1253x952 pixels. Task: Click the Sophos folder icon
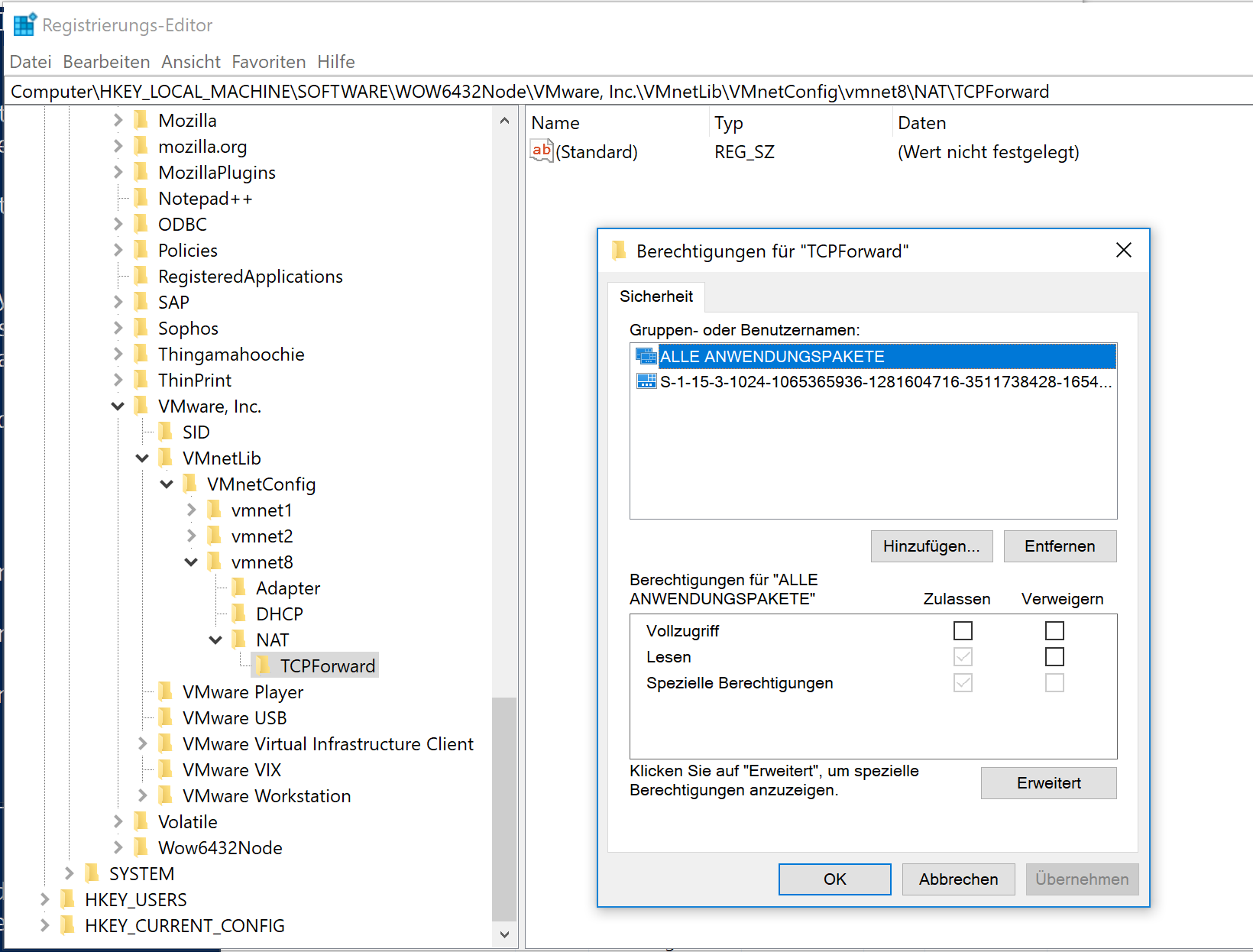pyautogui.click(x=141, y=329)
